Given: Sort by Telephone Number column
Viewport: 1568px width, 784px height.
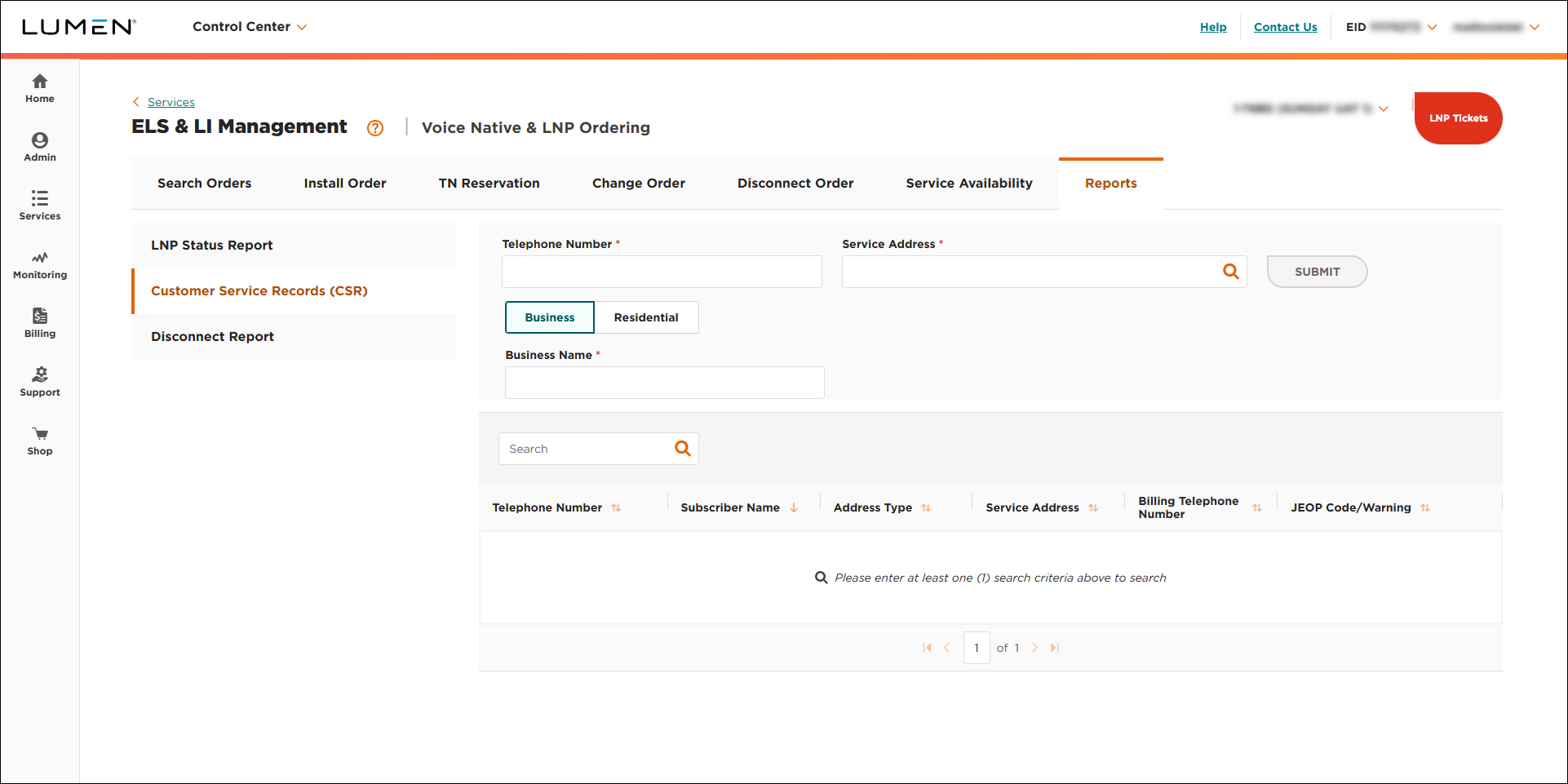Looking at the screenshot, I should [616, 507].
